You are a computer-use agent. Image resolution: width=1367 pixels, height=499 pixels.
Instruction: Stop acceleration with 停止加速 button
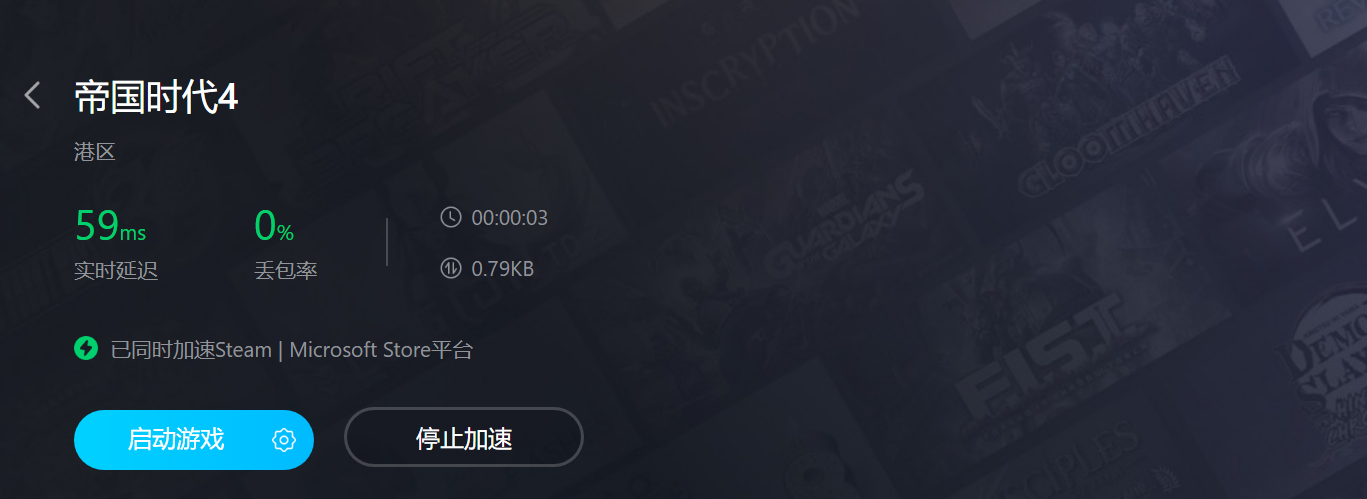pos(464,438)
